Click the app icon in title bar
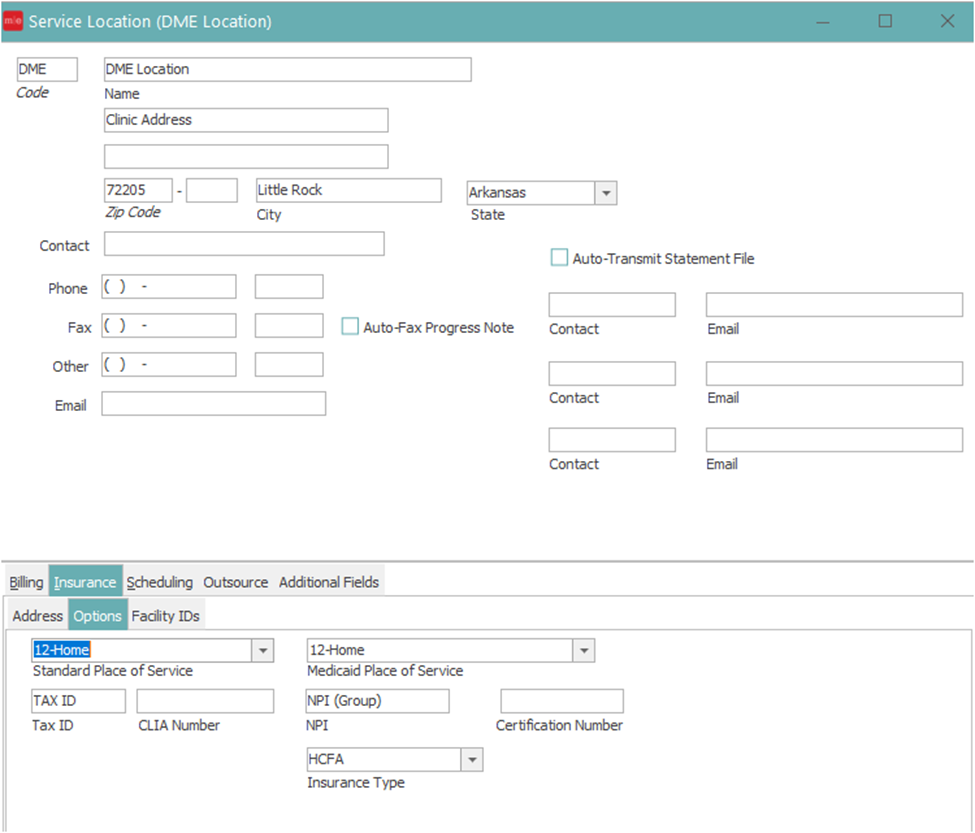Viewport: 975px width, 833px height. coord(13,21)
